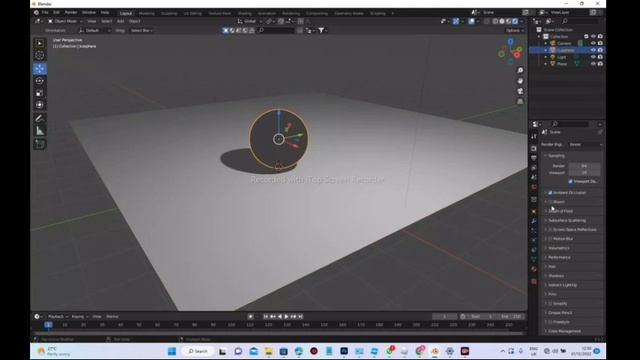640x360 pixels.
Task: Toggle X-ray mode in viewport header
Action: pos(487,21)
